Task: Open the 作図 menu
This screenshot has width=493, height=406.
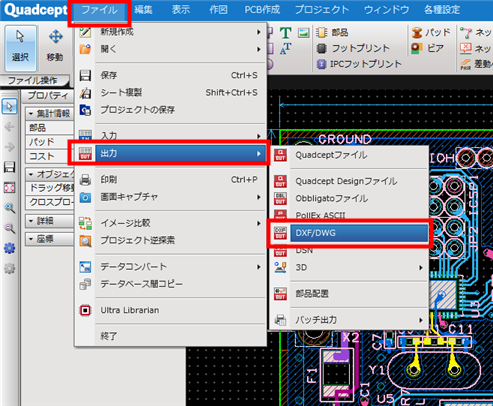Action: [218, 10]
